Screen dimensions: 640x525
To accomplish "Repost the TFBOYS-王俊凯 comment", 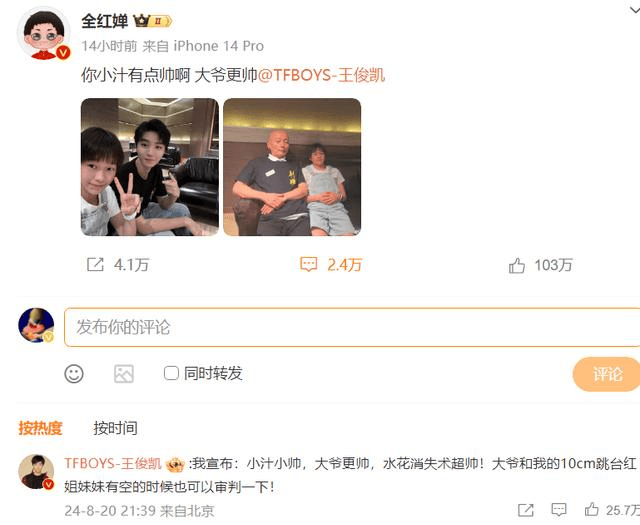I will 526,510.
